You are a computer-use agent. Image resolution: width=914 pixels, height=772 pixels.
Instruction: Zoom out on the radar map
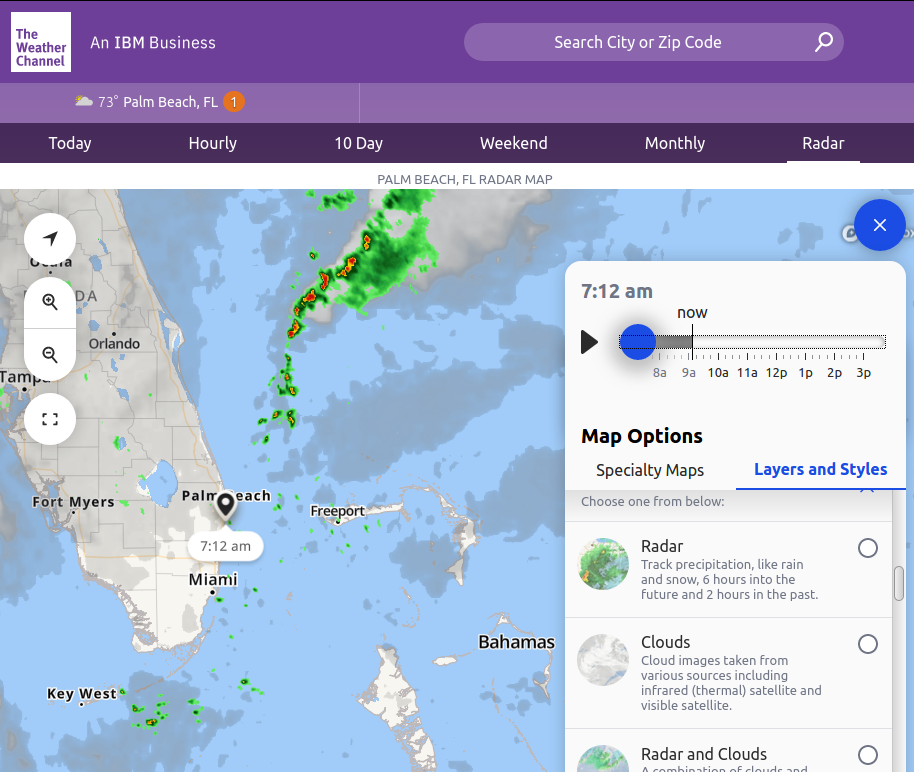click(50, 355)
